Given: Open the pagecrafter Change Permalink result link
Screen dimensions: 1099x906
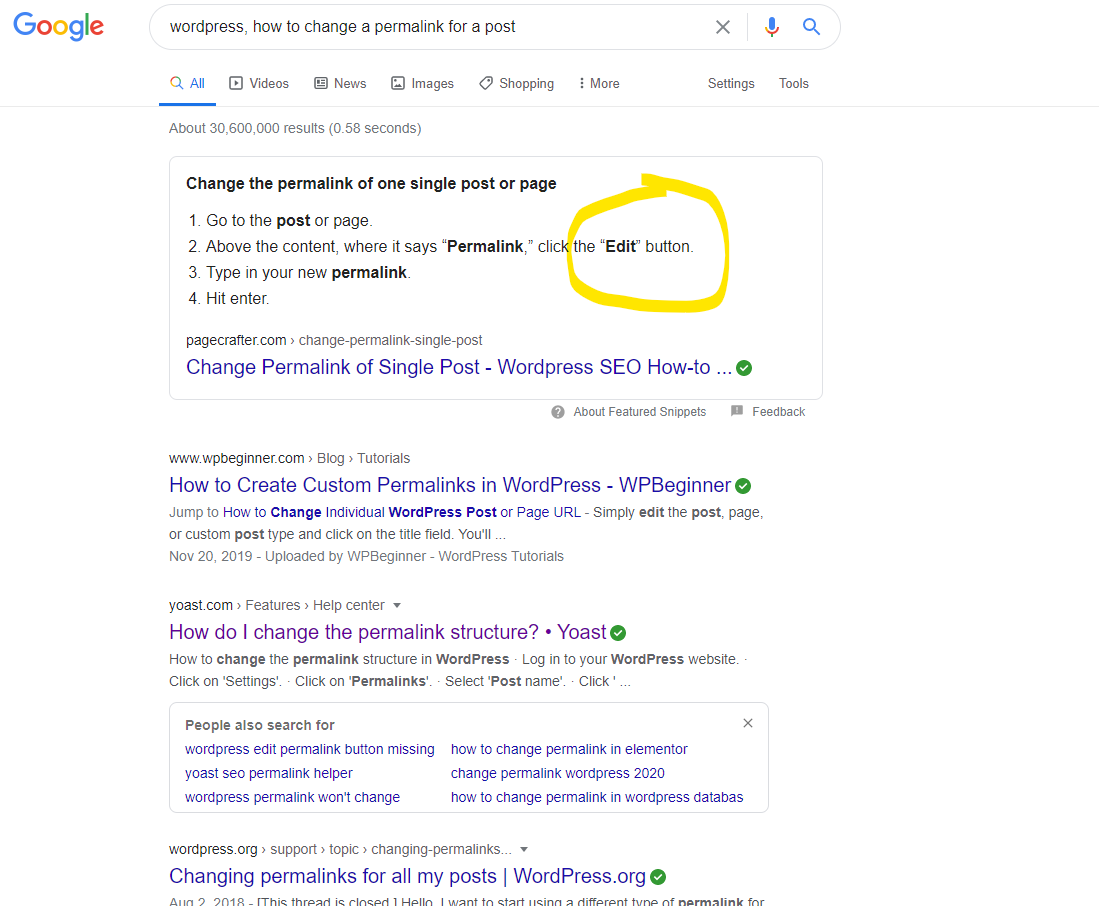Looking at the screenshot, I should (x=459, y=367).
